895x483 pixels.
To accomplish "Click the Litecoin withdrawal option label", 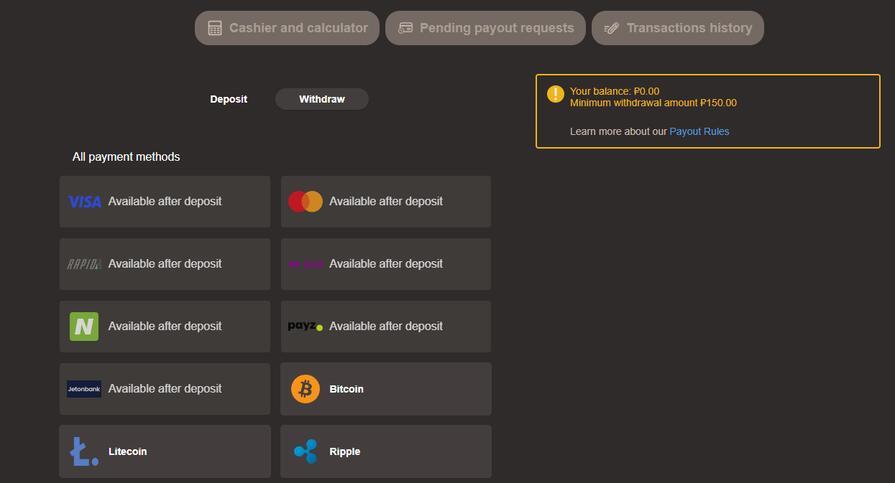I will point(128,452).
